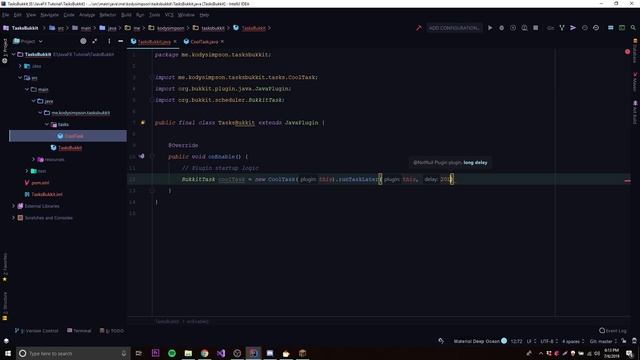Open TODO tool window
640x360 pixels.
[x=111, y=331]
